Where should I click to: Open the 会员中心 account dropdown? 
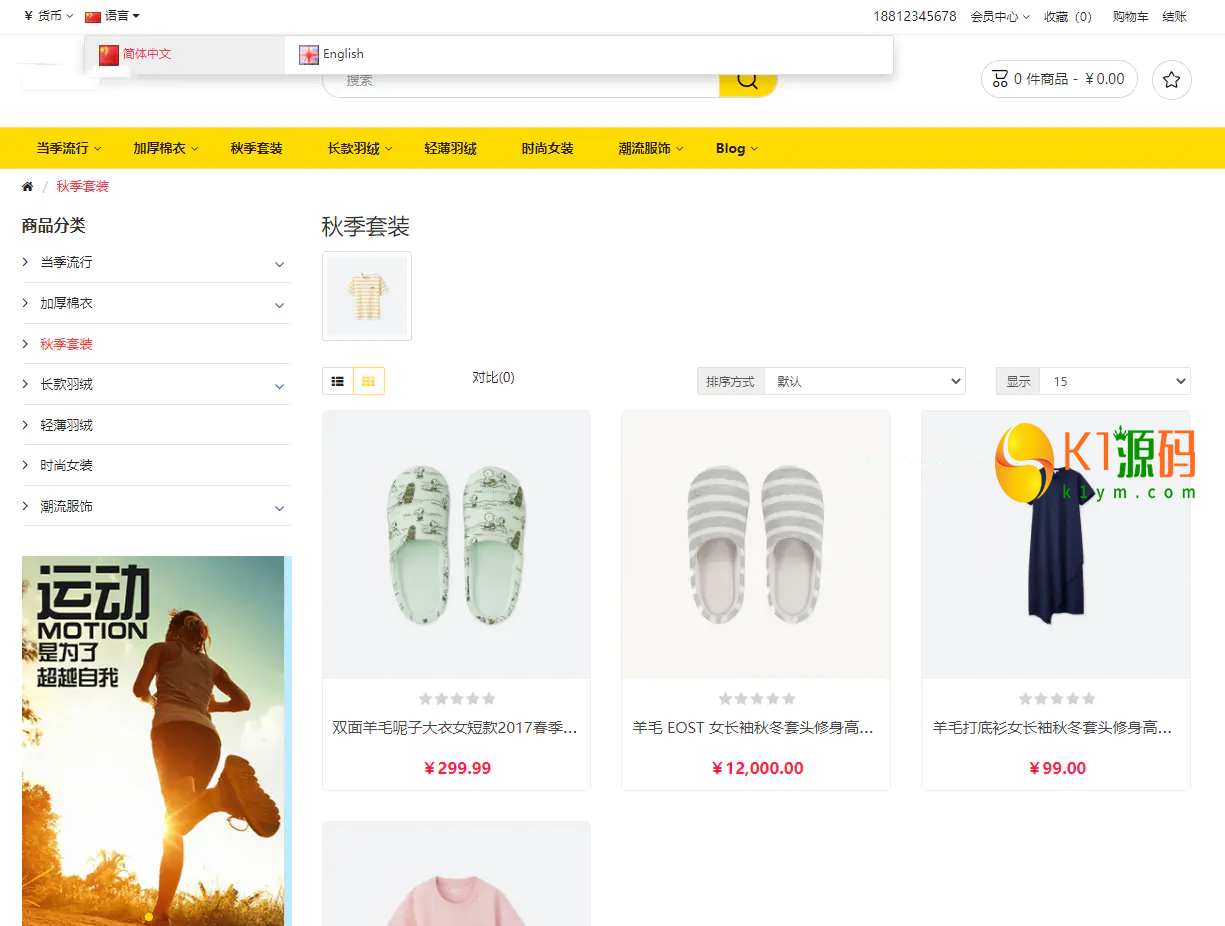[1000, 17]
